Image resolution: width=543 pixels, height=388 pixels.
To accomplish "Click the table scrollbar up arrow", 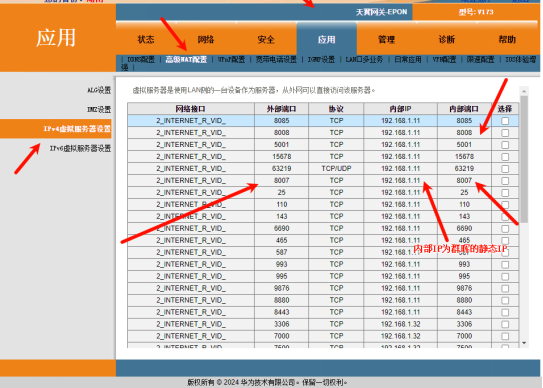I will coord(524,91).
